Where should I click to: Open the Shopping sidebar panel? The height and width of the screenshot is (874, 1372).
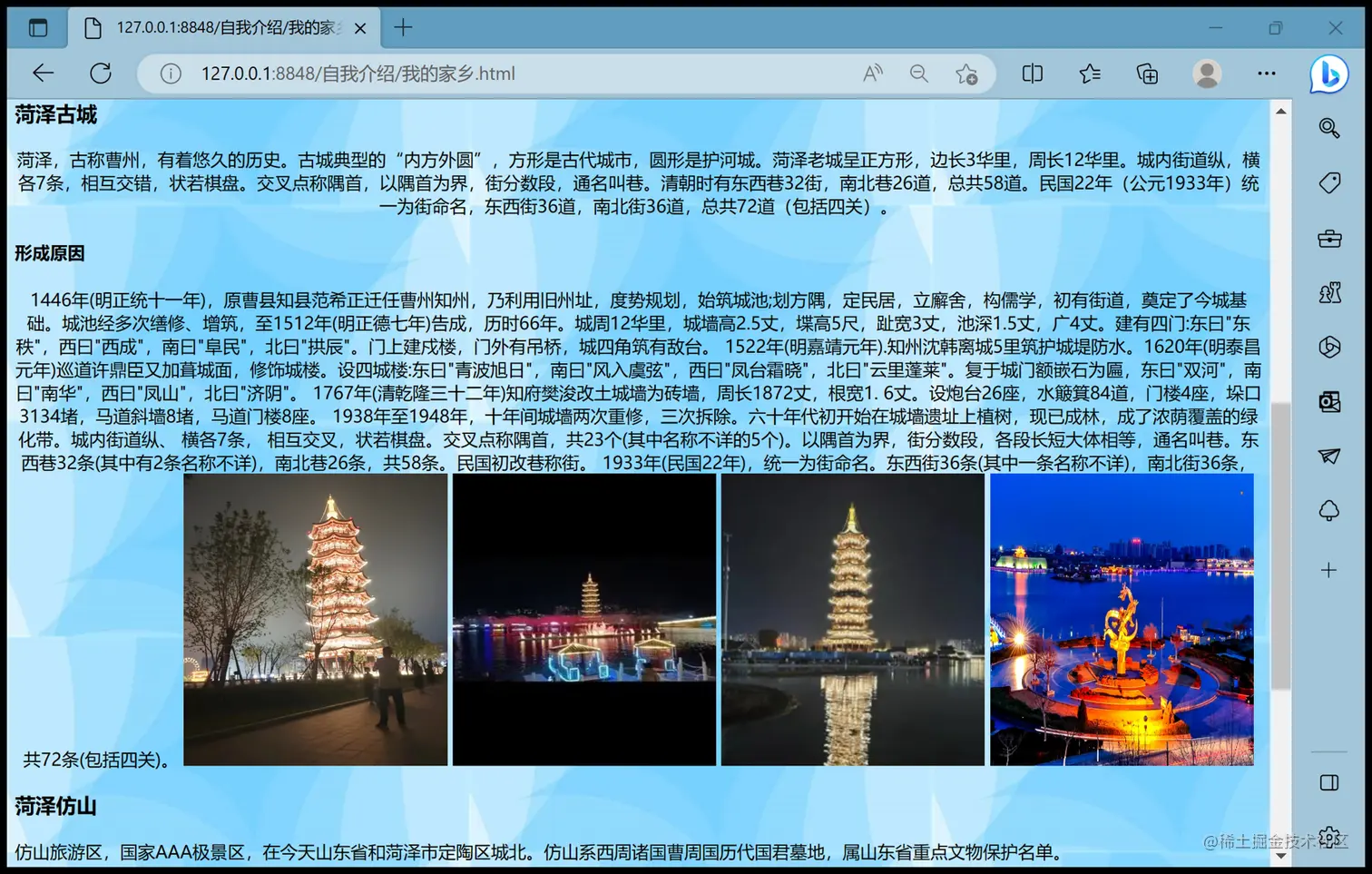(x=1328, y=182)
